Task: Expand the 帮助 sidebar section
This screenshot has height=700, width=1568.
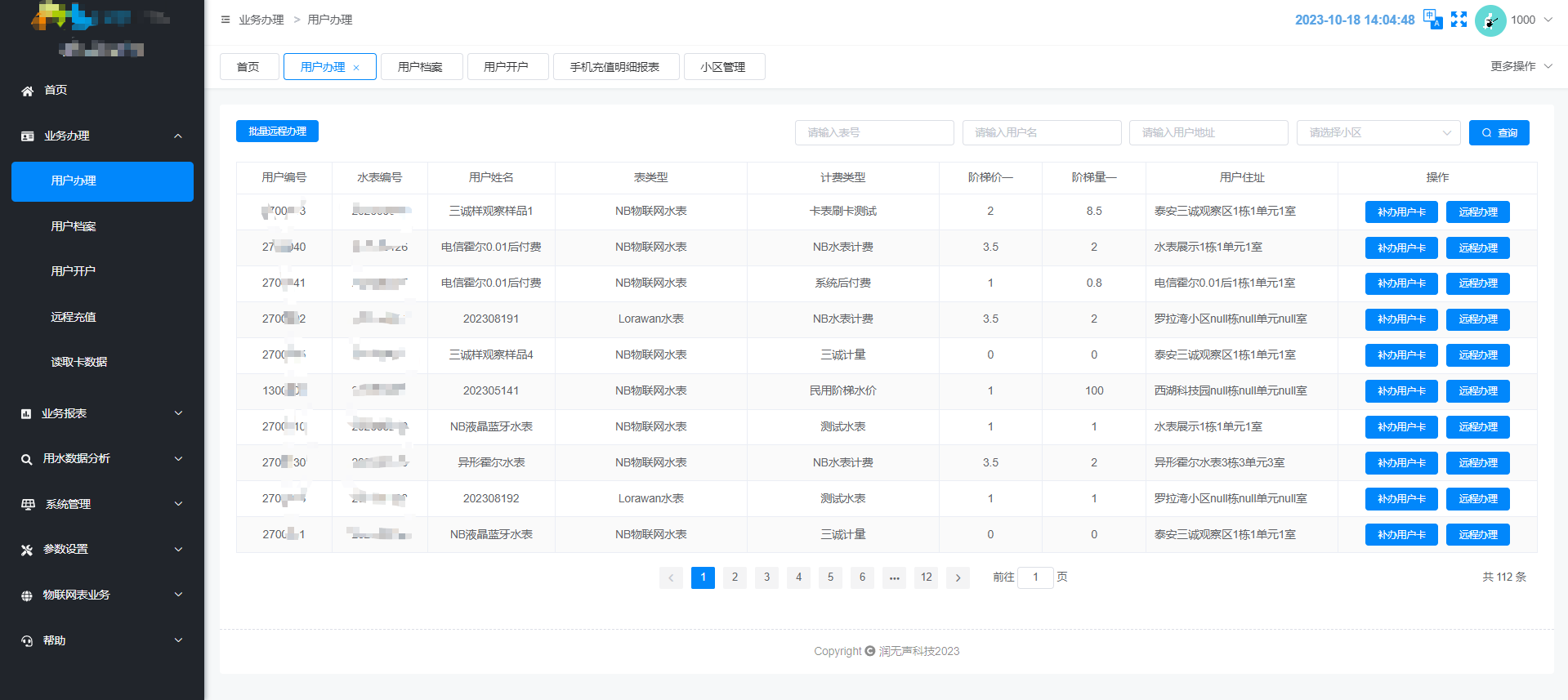Action: 178,640
